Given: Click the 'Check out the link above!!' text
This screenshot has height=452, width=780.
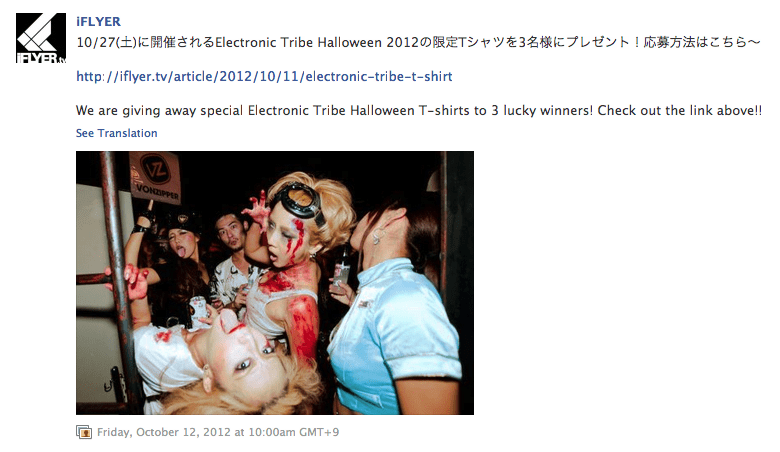Looking at the screenshot, I should point(680,110).
